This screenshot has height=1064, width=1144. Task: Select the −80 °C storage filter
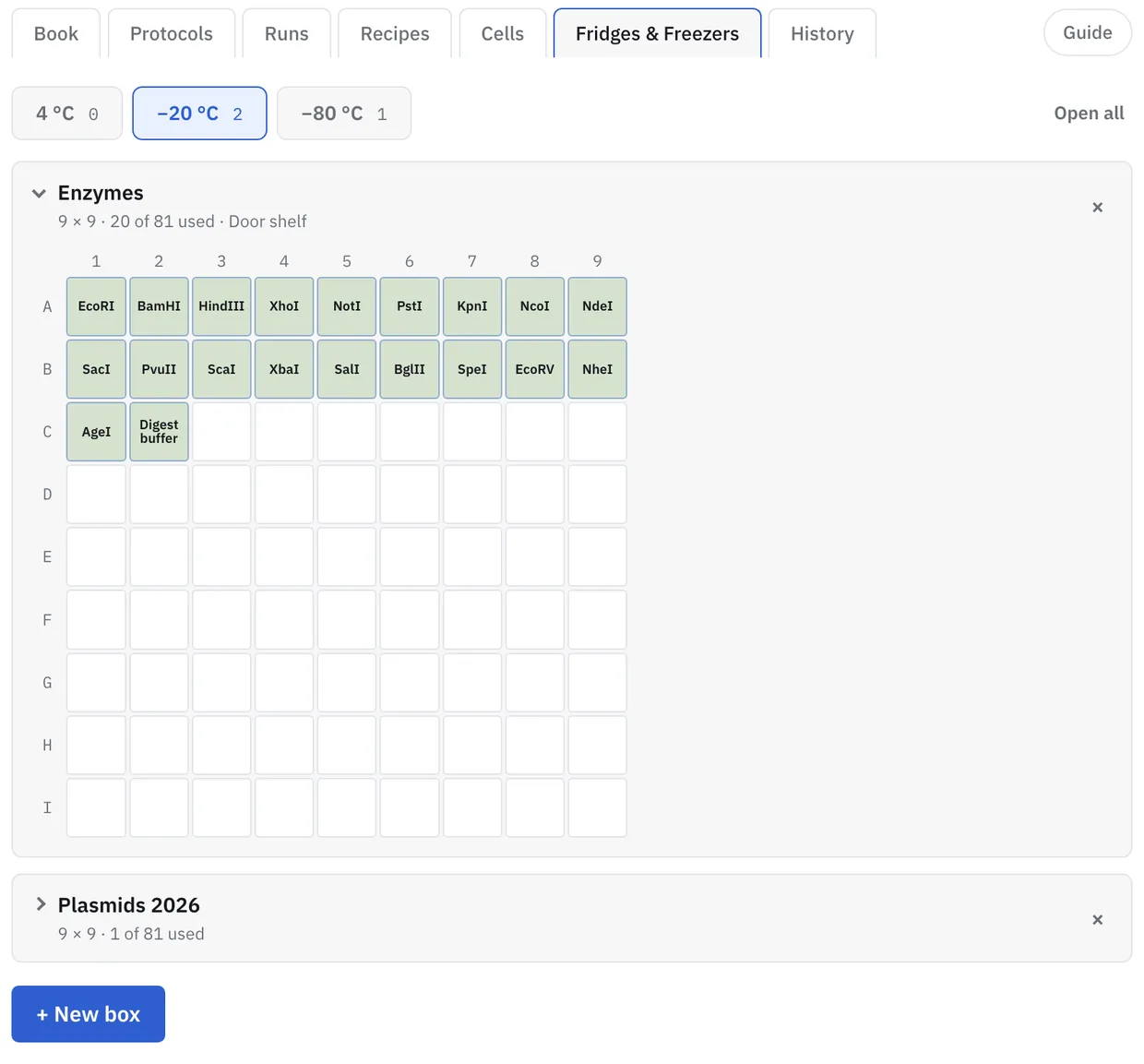tap(344, 114)
